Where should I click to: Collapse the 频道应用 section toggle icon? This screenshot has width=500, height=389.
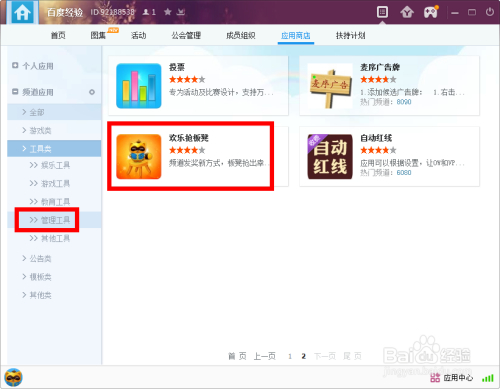pyautogui.click(x=15, y=91)
